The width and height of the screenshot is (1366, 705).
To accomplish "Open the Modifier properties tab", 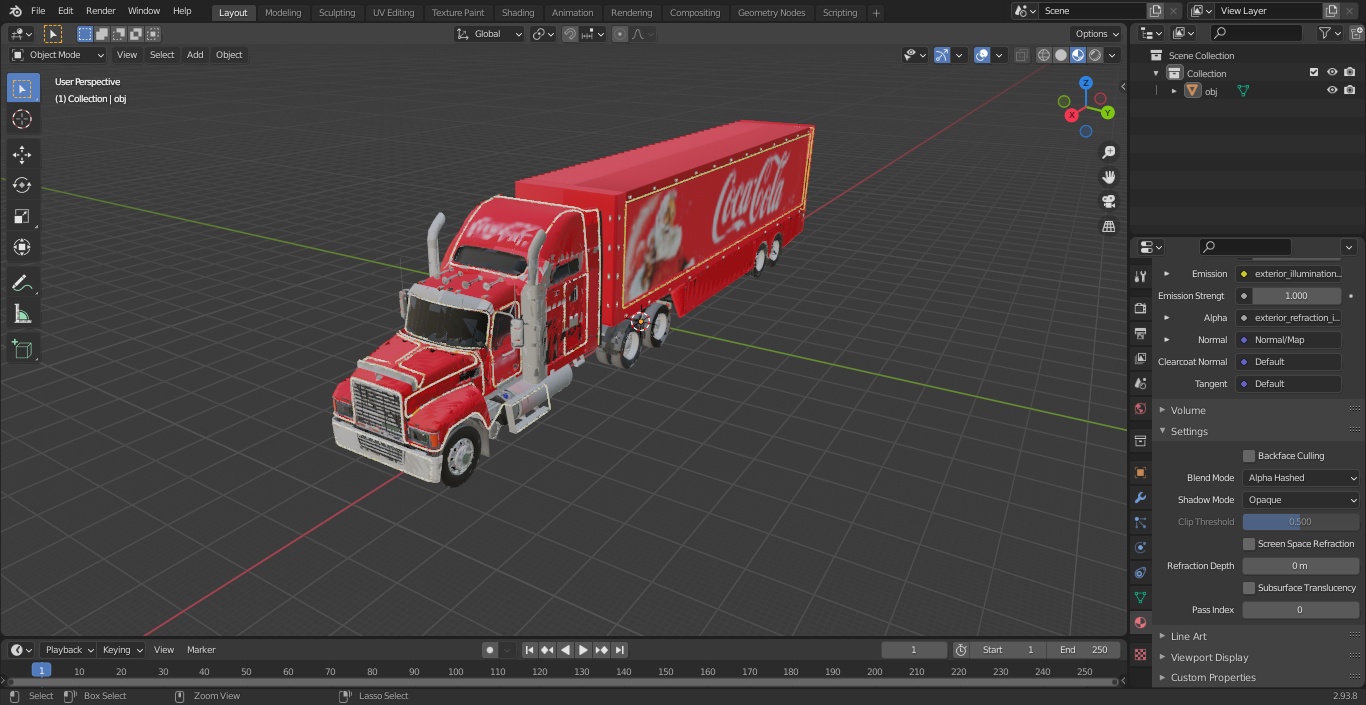I will coord(1140,497).
